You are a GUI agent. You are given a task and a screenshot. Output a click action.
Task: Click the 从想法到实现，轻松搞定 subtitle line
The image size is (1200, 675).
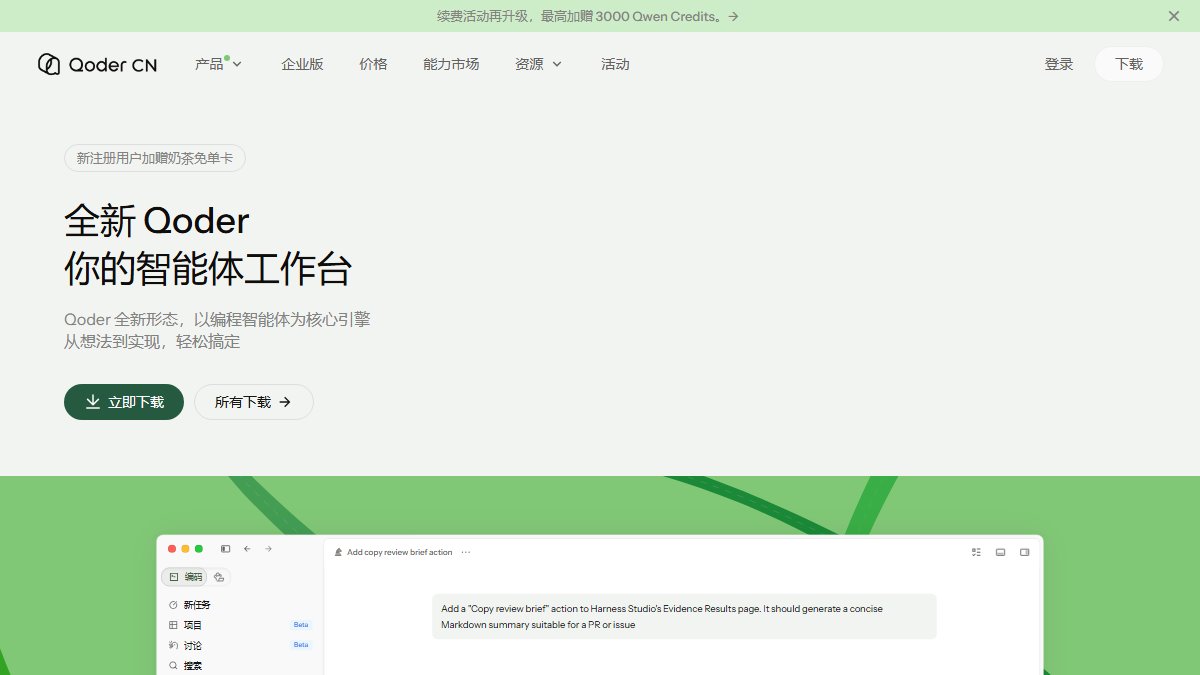152,342
